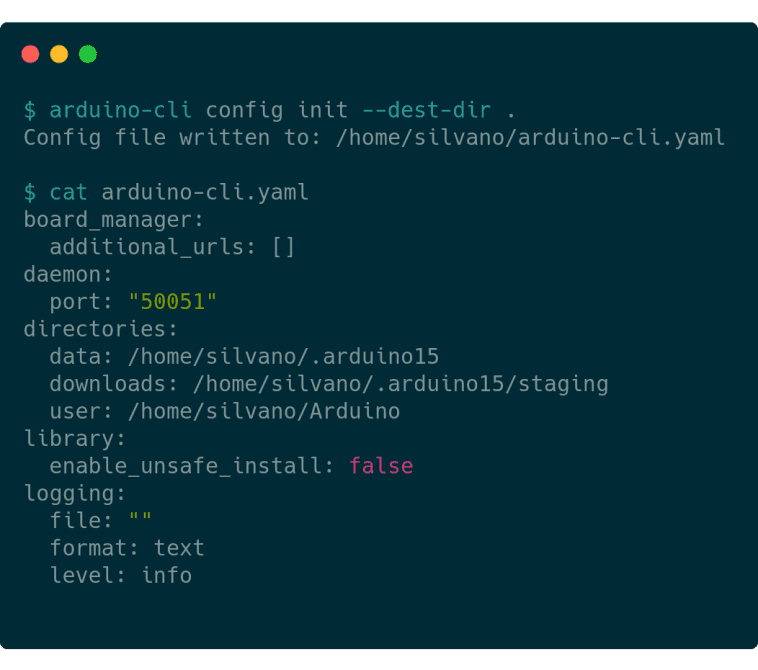Click the user path /home/silvano/Arduino
Screen dimensions: 758x670
(264, 411)
